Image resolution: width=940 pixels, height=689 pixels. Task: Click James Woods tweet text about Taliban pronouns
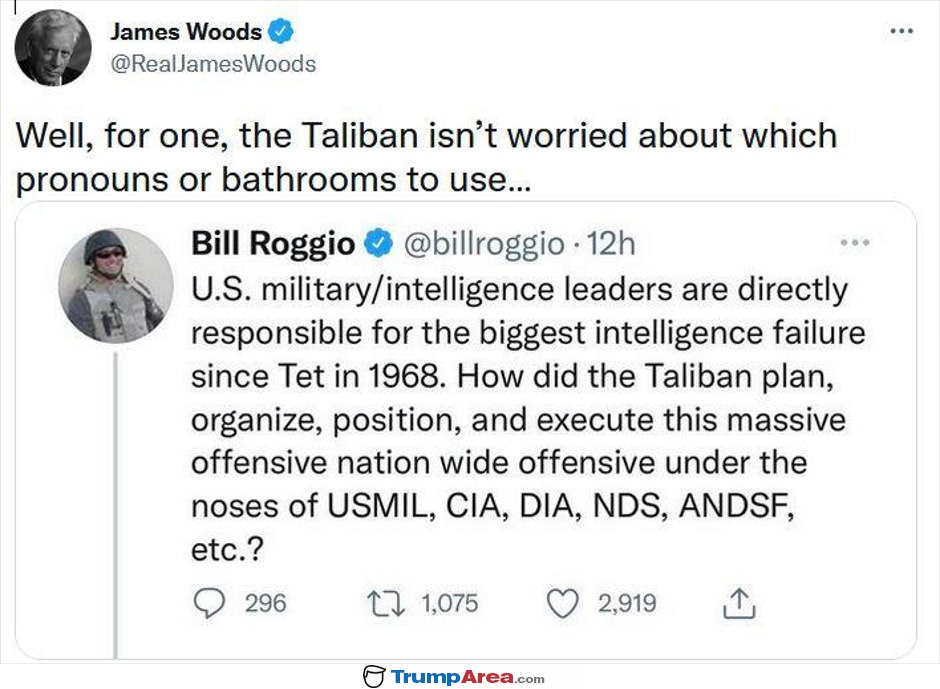426,157
